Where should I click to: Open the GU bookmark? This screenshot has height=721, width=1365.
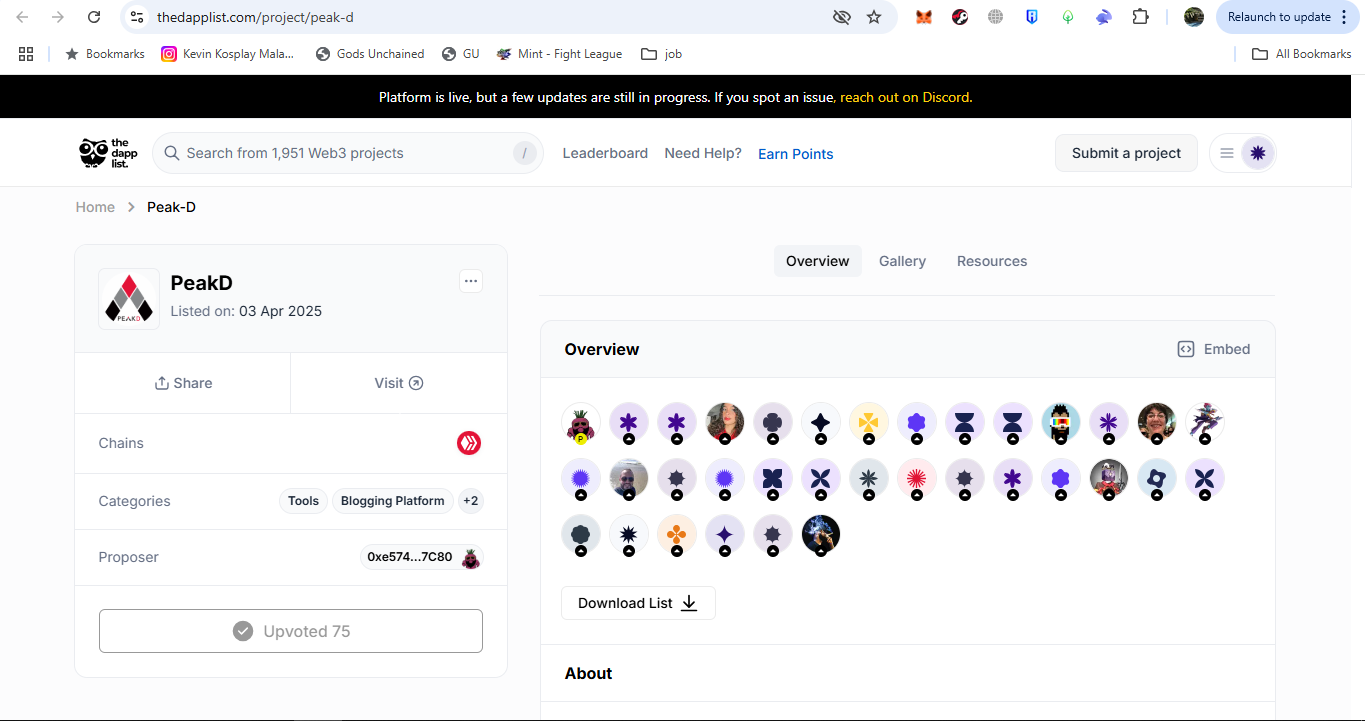[461, 54]
